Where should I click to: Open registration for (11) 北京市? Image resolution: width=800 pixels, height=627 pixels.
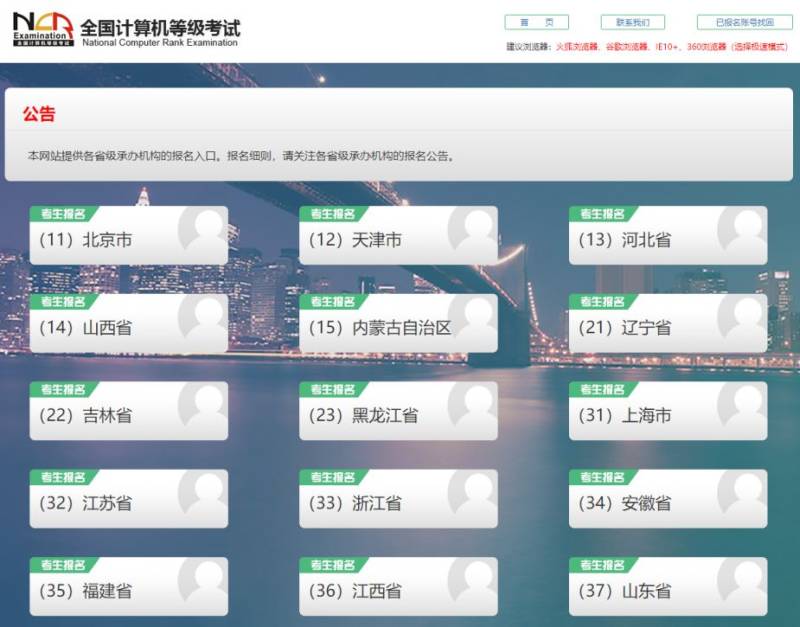tap(129, 235)
